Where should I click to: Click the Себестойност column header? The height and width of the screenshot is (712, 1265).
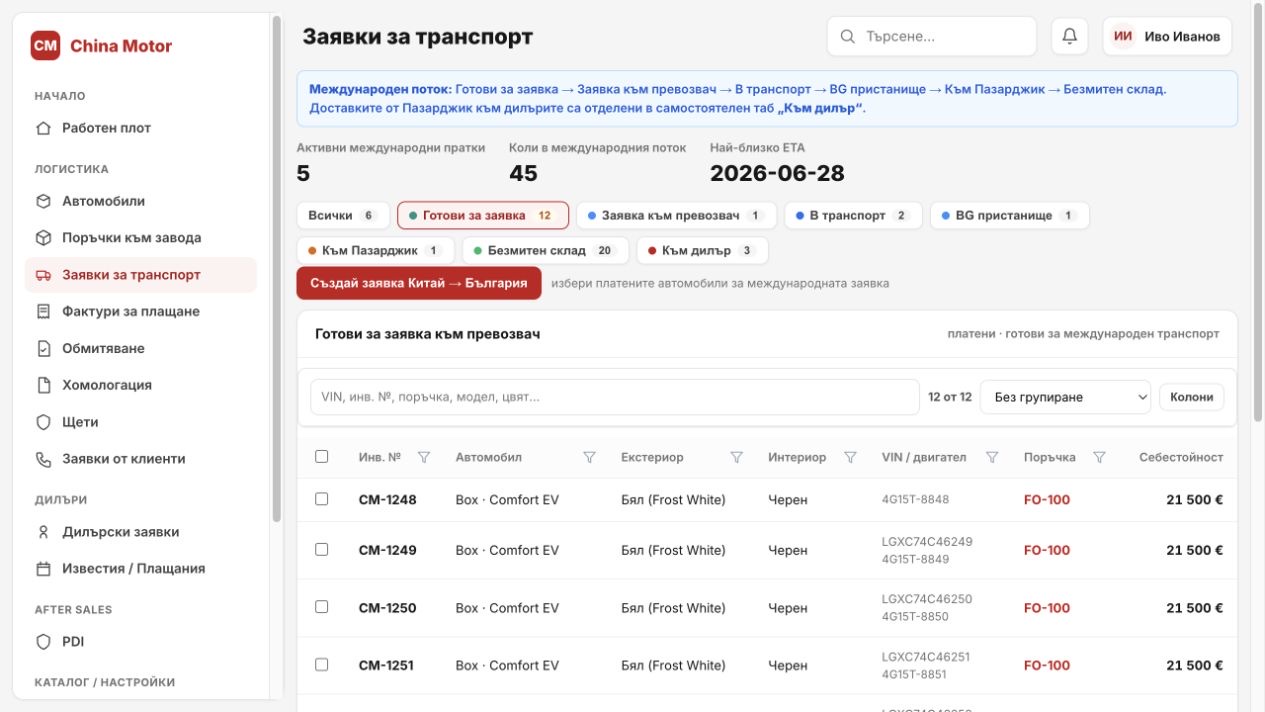[1181, 457]
